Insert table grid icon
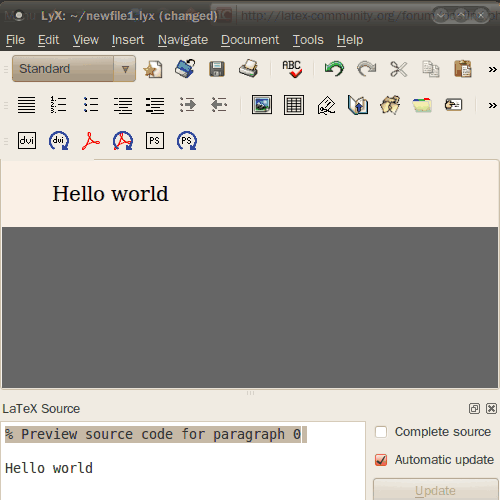Image resolution: width=500 pixels, height=500 pixels. pyautogui.click(x=294, y=105)
